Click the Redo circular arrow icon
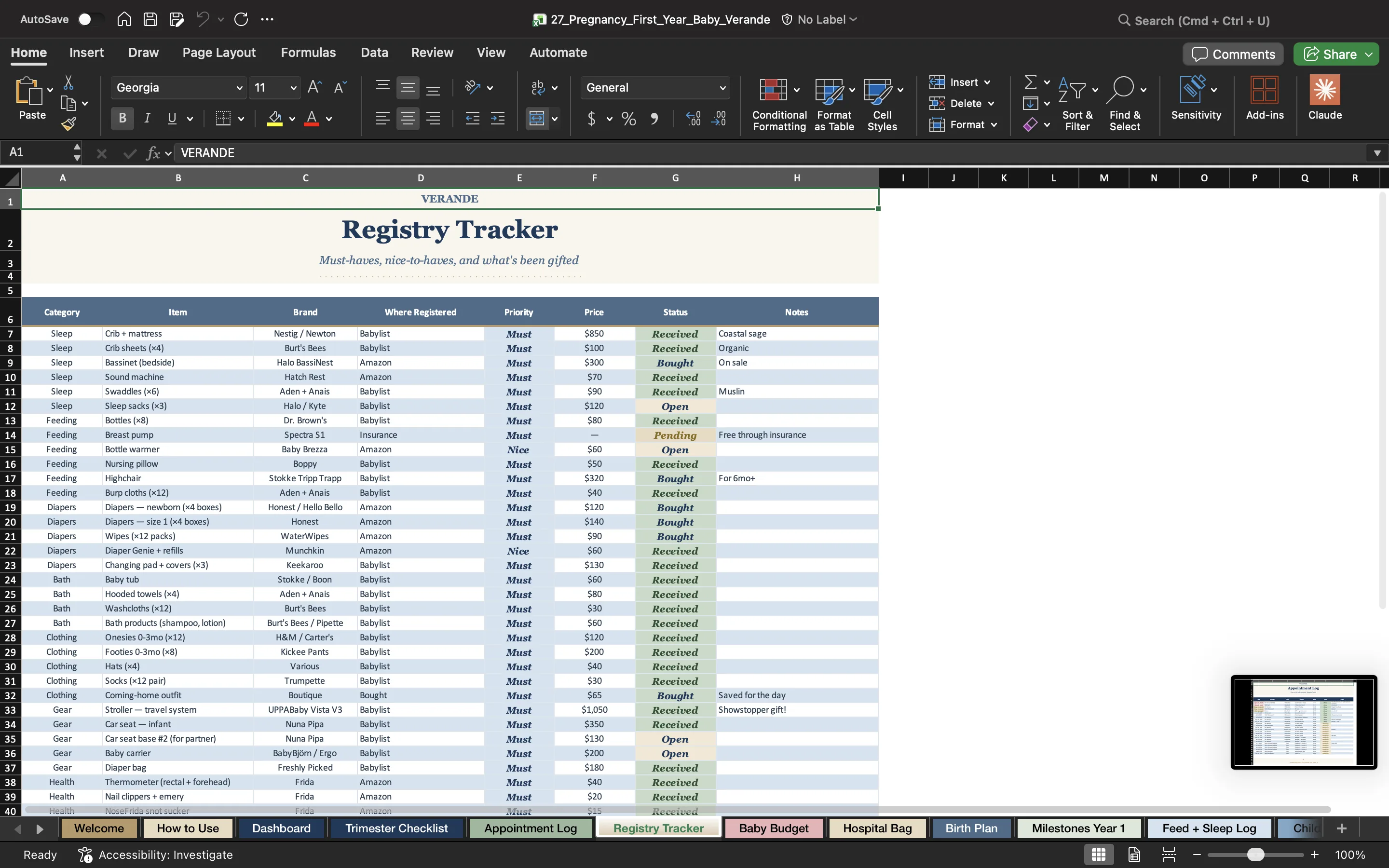Image resolution: width=1389 pixels, height=868 pixels. pyautogui.click(x=241, y=19)
